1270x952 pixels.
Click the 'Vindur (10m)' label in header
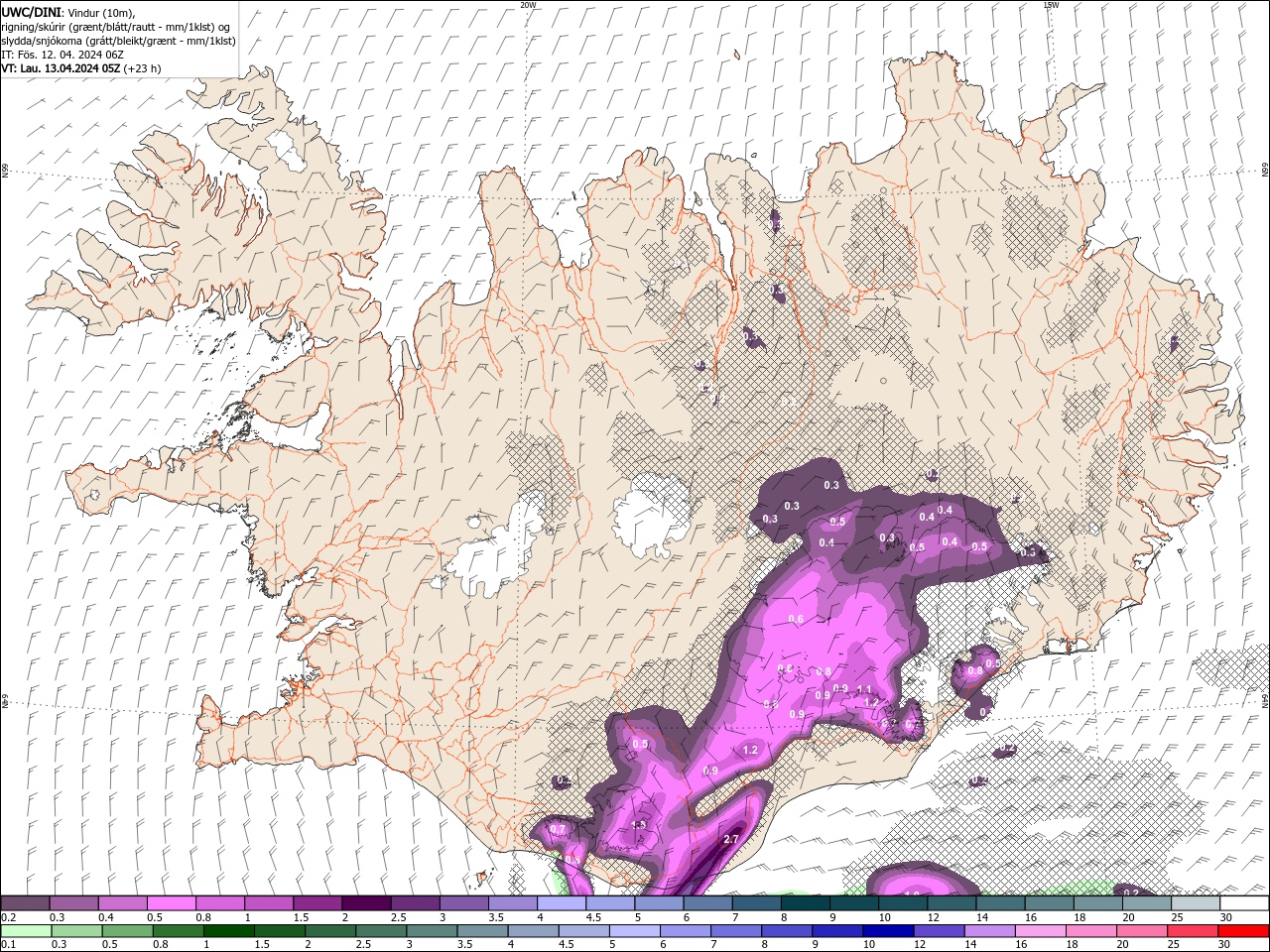pyautogui.click(x=100, y=12)
